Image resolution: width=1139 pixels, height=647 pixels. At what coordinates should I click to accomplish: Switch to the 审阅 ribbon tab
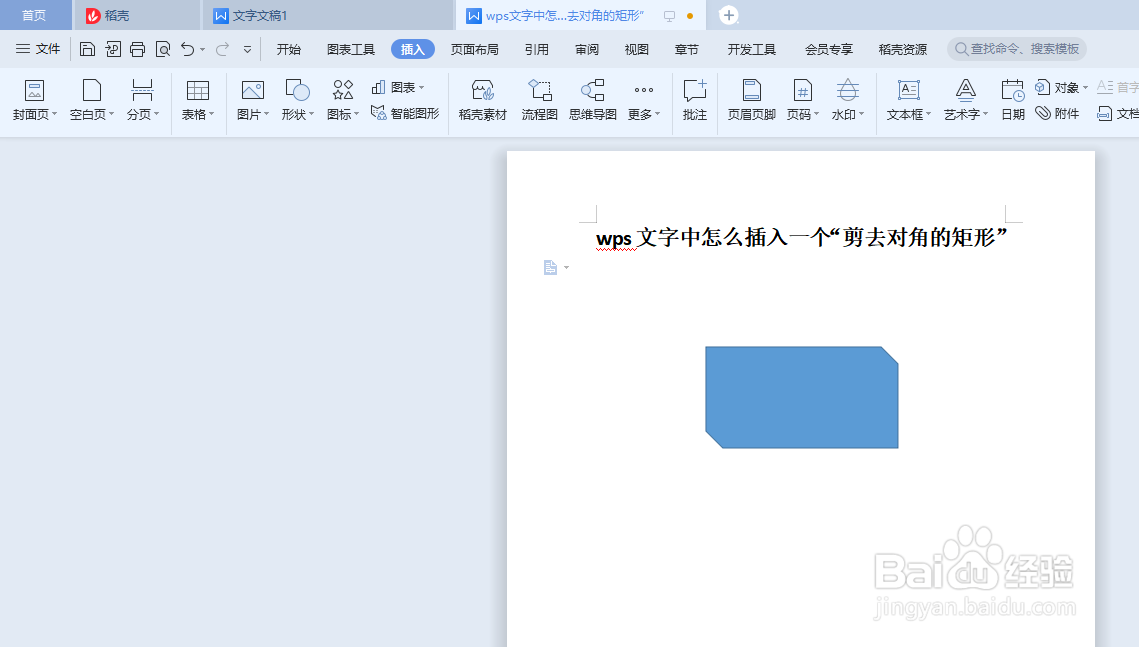coord(587,49)
